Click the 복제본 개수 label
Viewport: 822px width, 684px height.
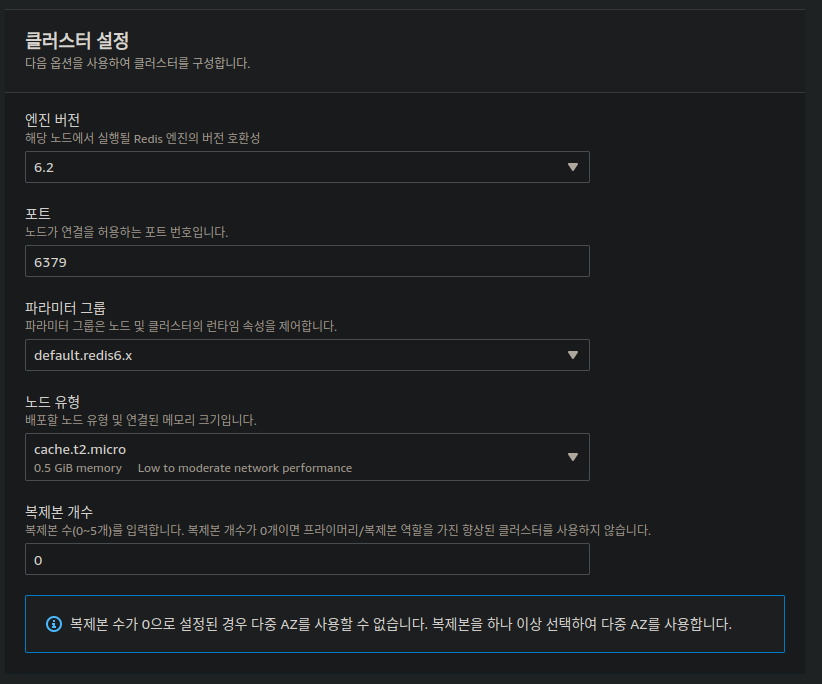coord(59,512)
